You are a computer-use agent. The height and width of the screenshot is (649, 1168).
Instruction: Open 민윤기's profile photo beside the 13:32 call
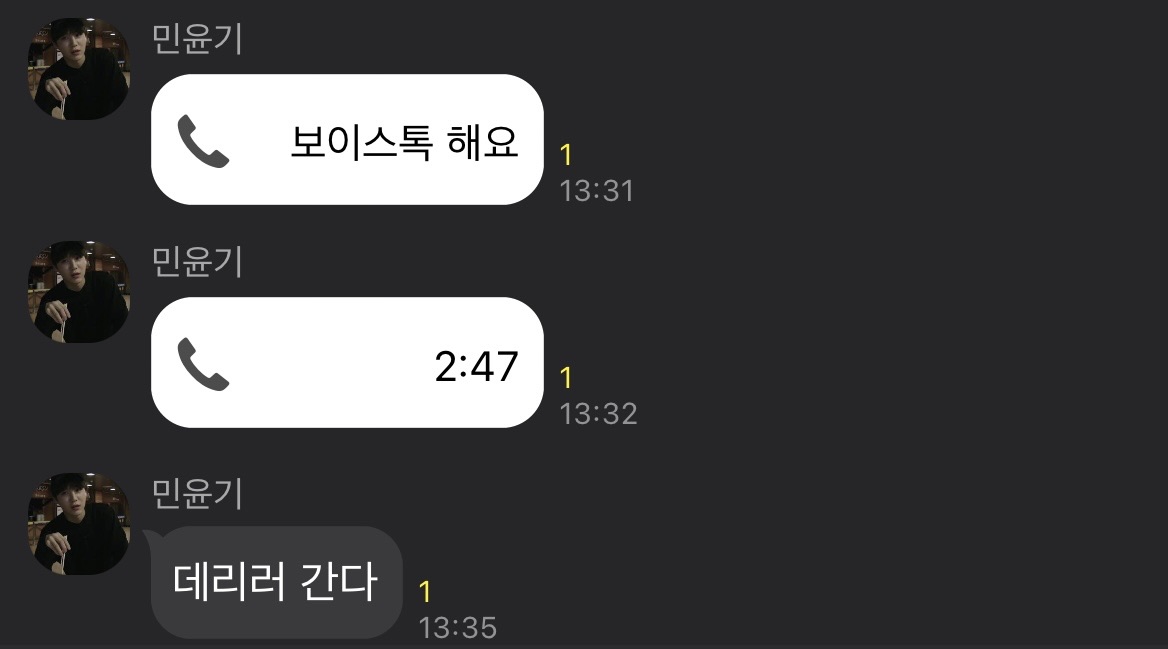pyautogui.click(x=79, y=291)
